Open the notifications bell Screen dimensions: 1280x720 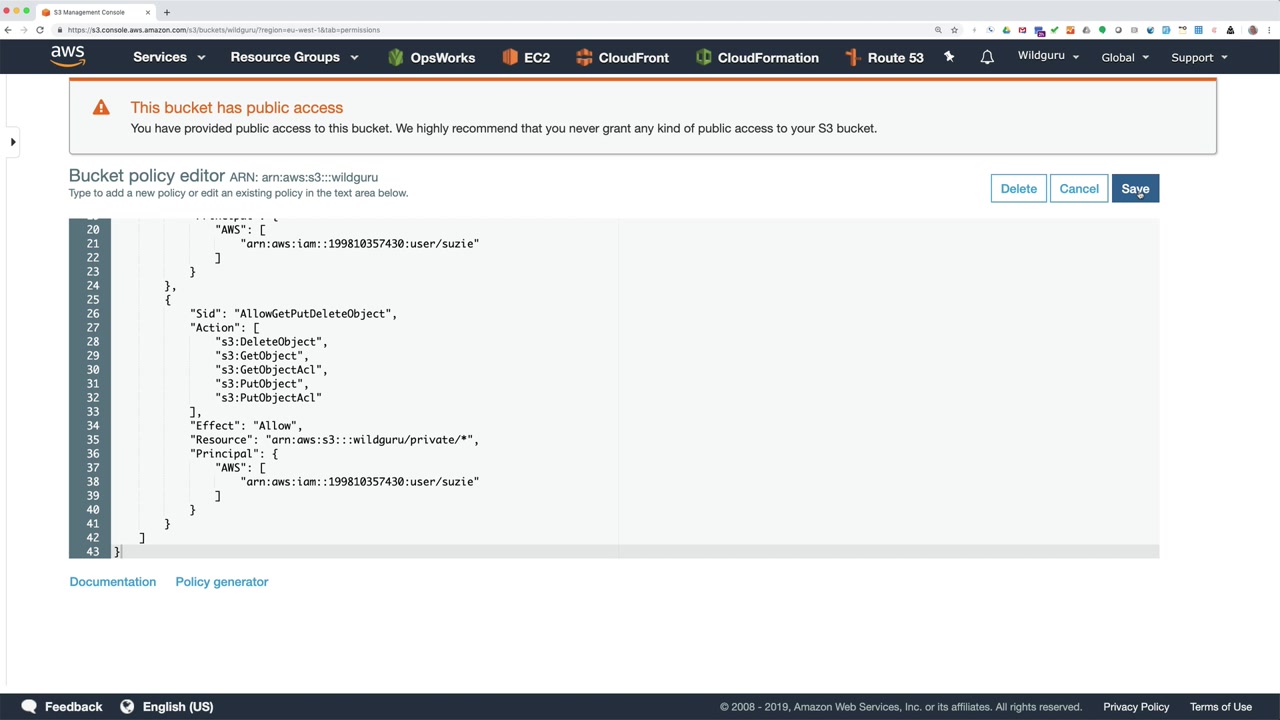tap(987, 57)
